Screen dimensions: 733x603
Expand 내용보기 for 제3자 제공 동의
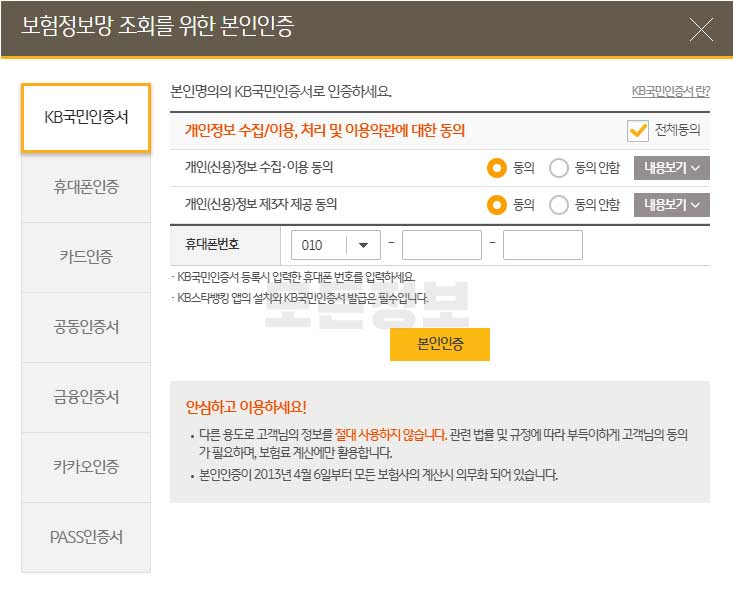(672, 205)
